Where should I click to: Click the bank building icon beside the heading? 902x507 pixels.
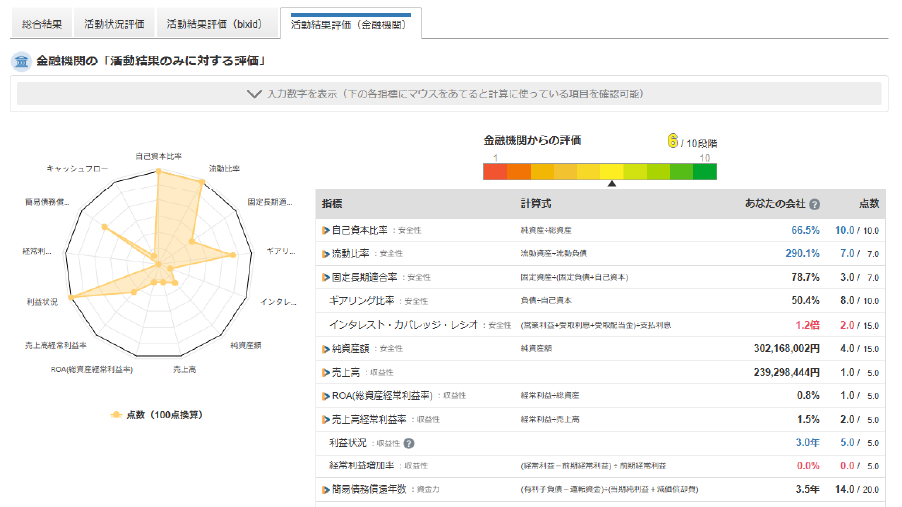[x=20, y=62]
